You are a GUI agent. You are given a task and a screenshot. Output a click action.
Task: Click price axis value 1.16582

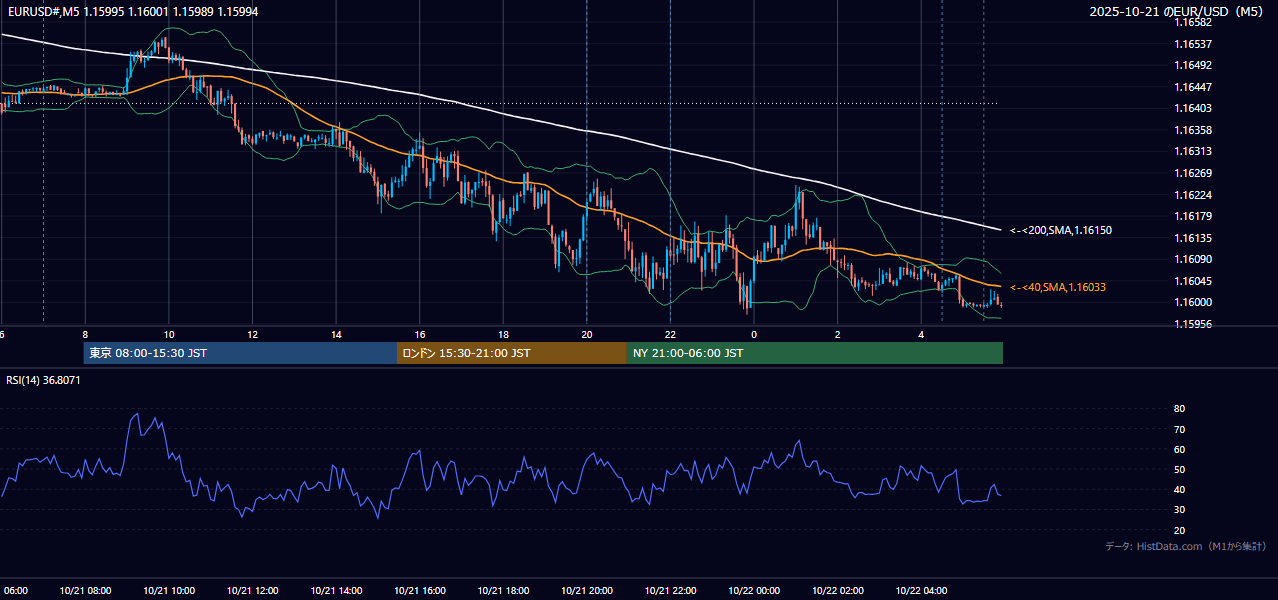pos(1193,23)
